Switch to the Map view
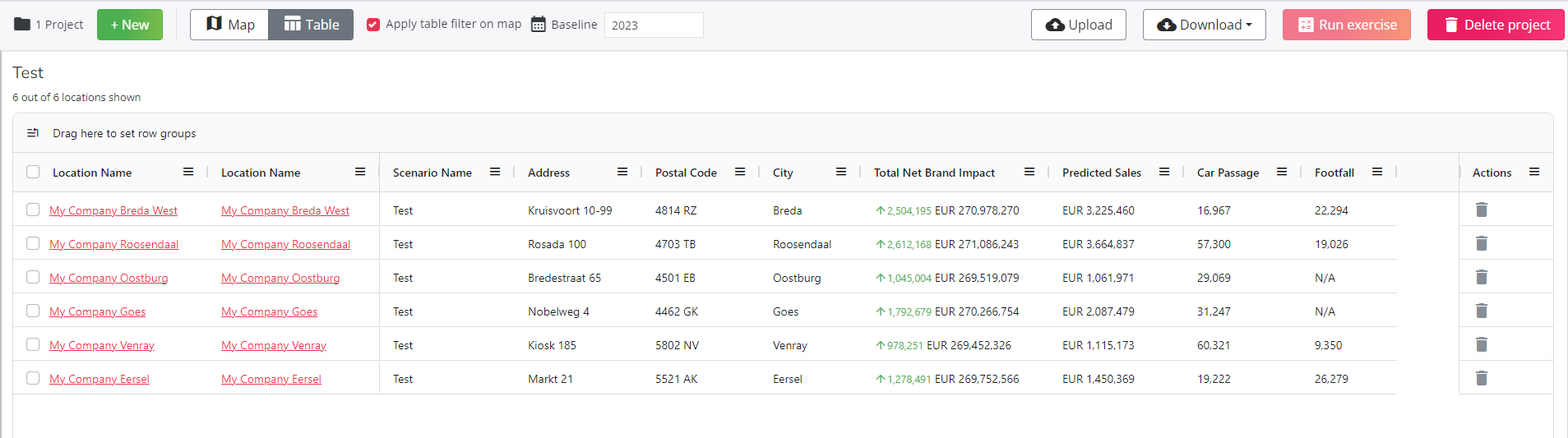Screen dimensions: 1568x438 pyautogui.click(x=229, y=25)
